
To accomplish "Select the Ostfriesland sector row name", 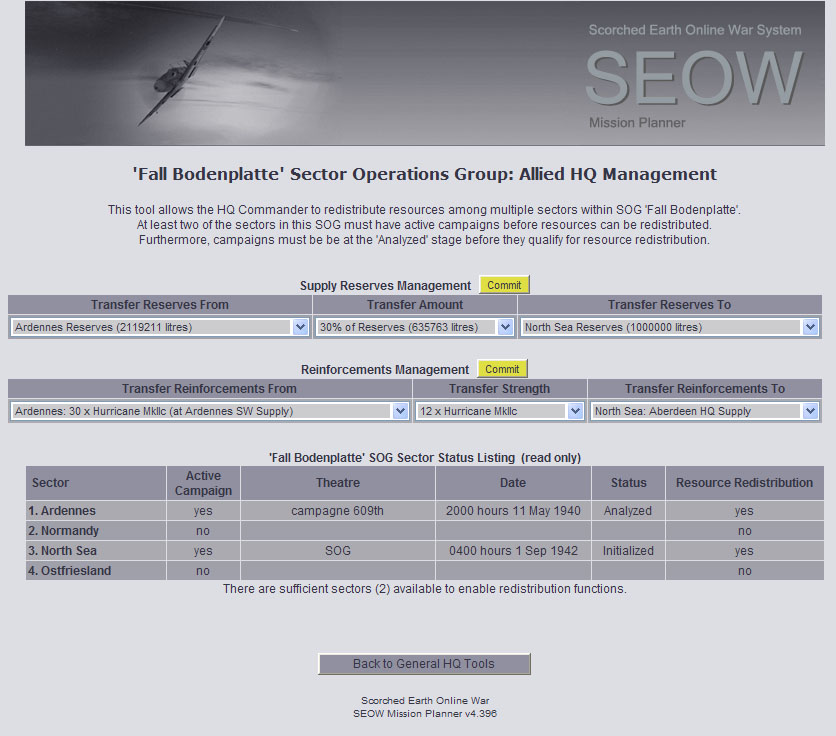I will point(76,571).
